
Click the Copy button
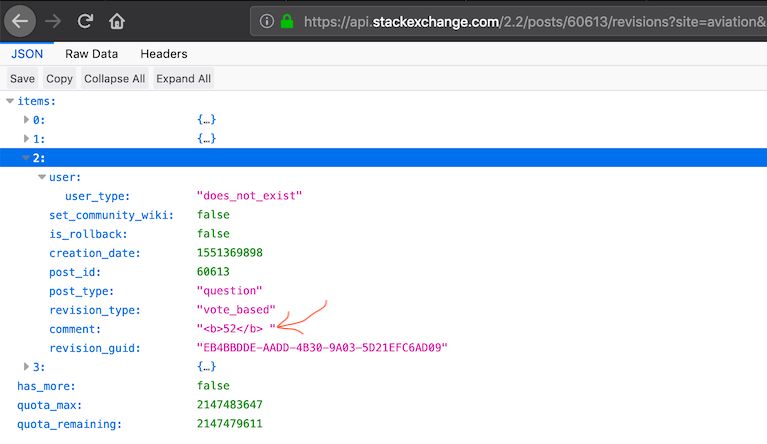click(x=59, y=79)
